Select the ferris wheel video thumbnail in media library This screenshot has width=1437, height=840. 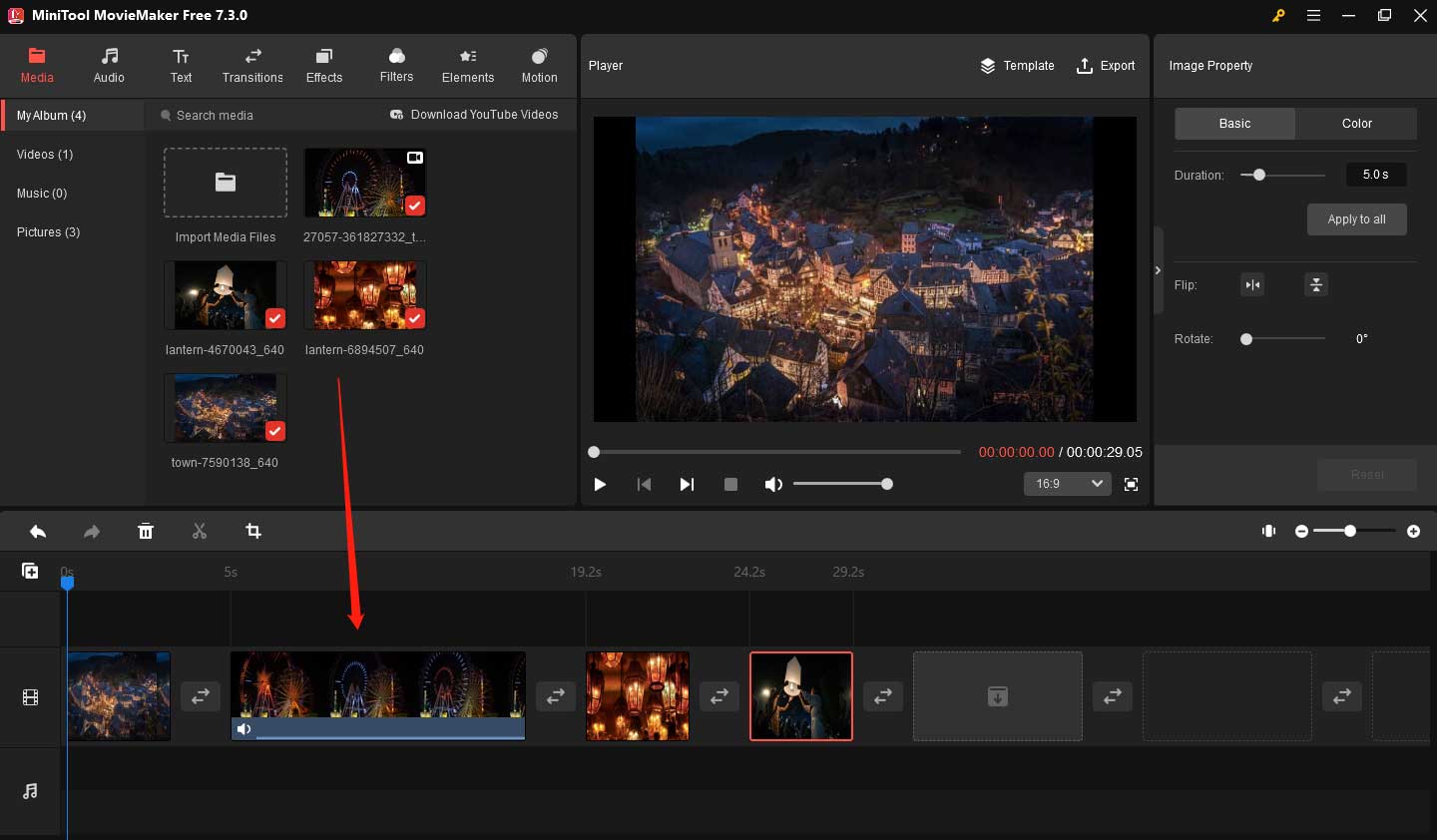[364, 183]
